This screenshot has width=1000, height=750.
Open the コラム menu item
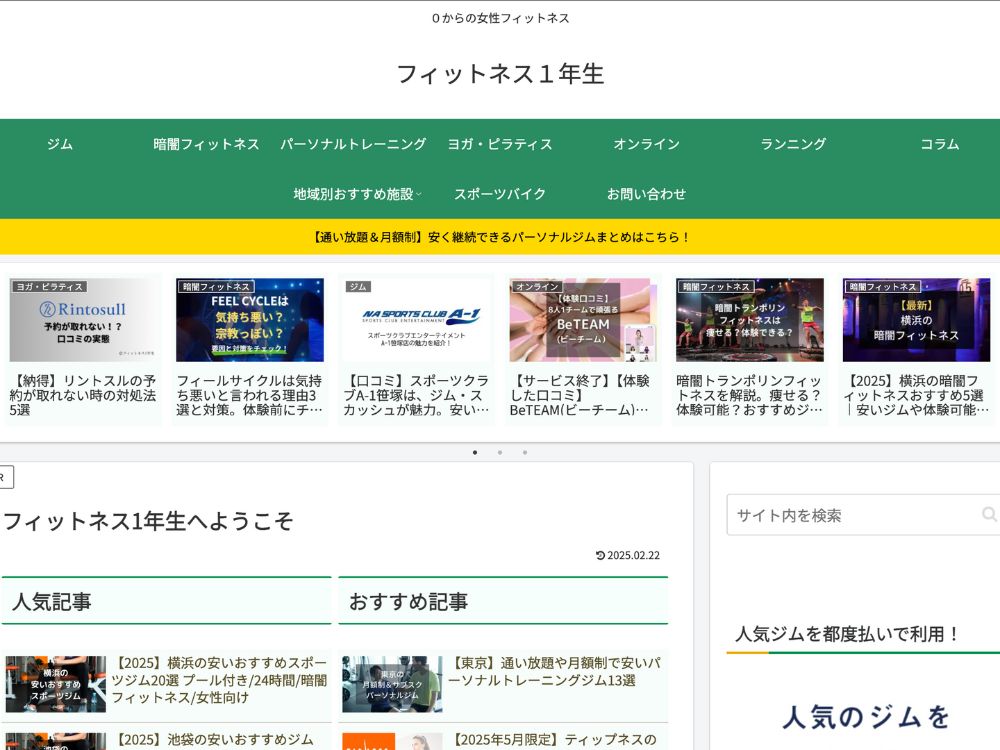(x=939, y=144)
